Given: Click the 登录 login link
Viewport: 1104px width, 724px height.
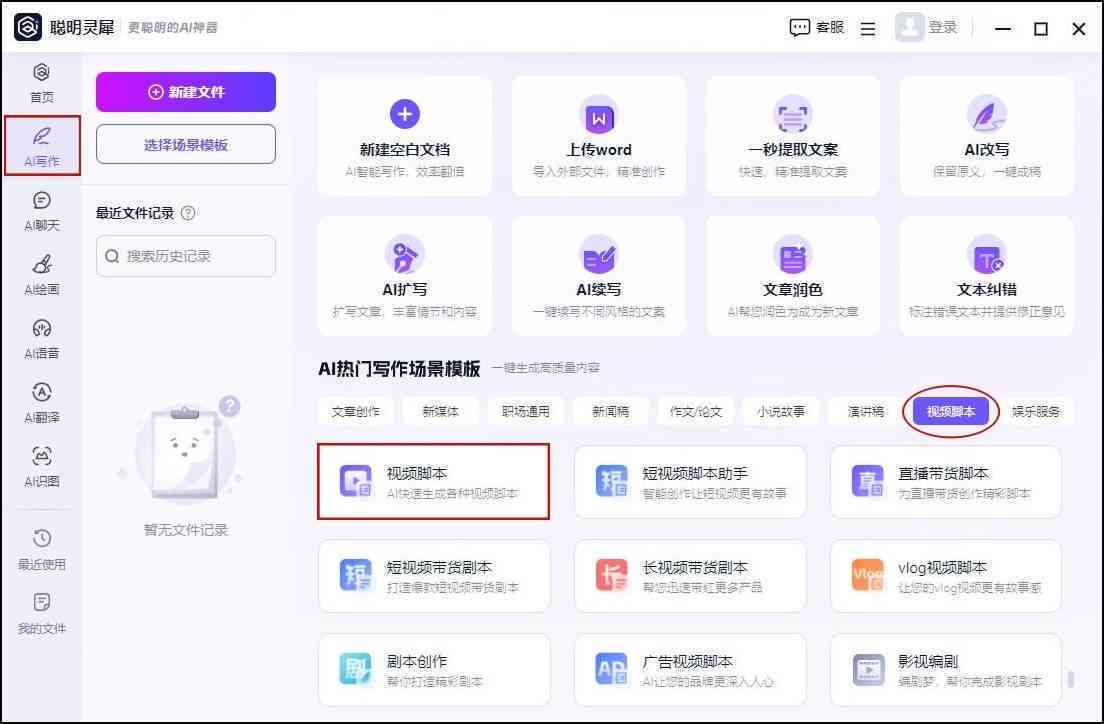Looking at the screenshot, I should pos(943,27).
